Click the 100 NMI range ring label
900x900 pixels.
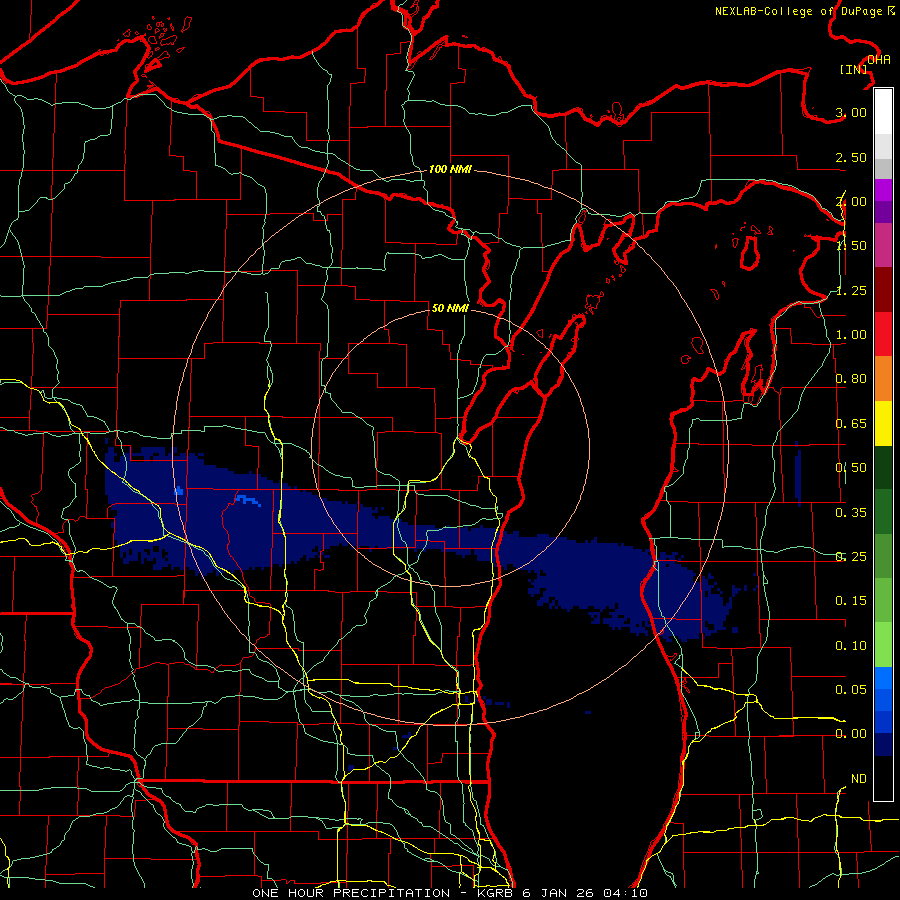click(x=450, y=169)
